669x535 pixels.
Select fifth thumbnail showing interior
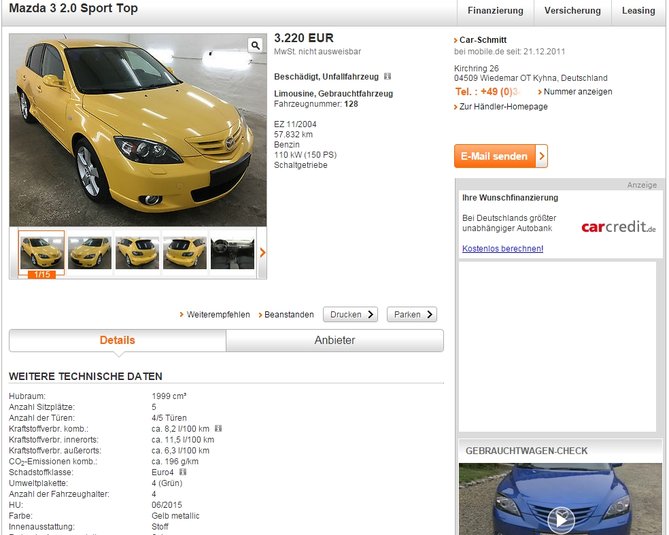click(233, 253)
